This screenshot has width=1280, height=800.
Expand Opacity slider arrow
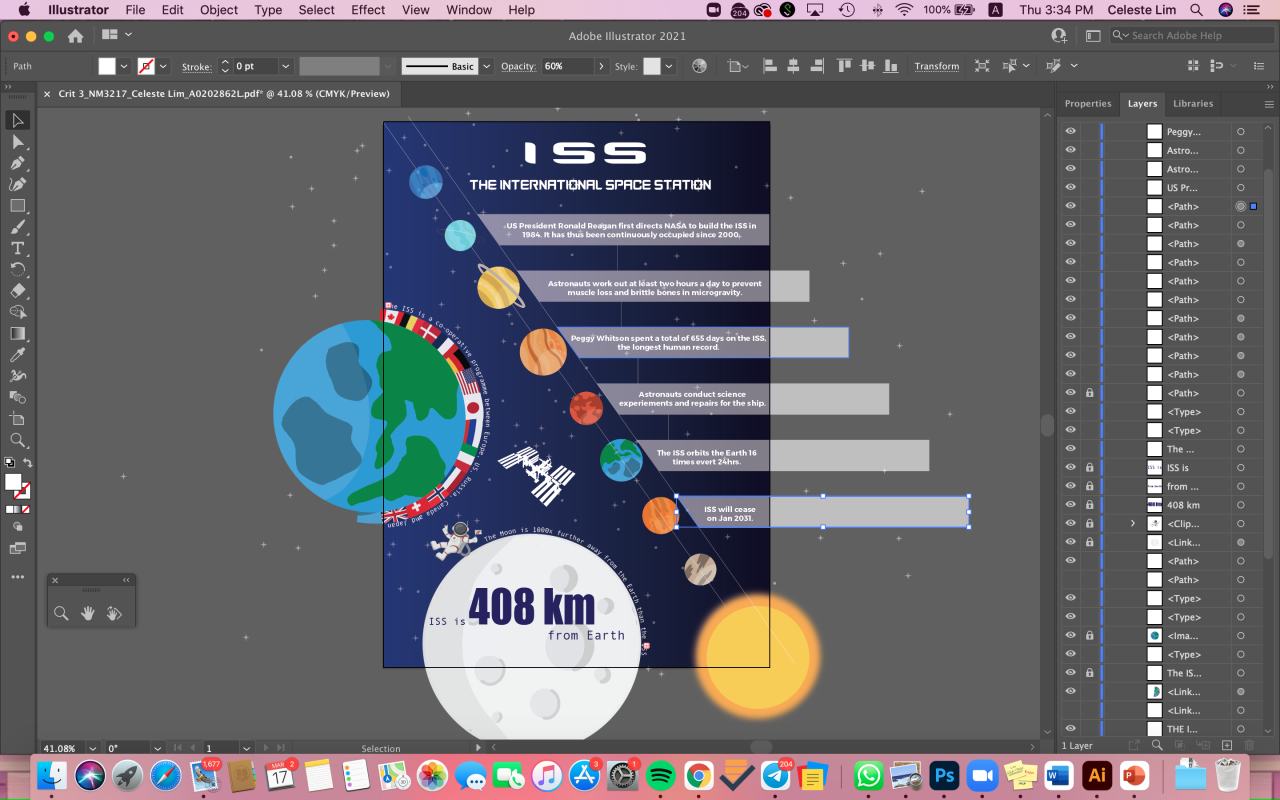(x=601, y=66)
